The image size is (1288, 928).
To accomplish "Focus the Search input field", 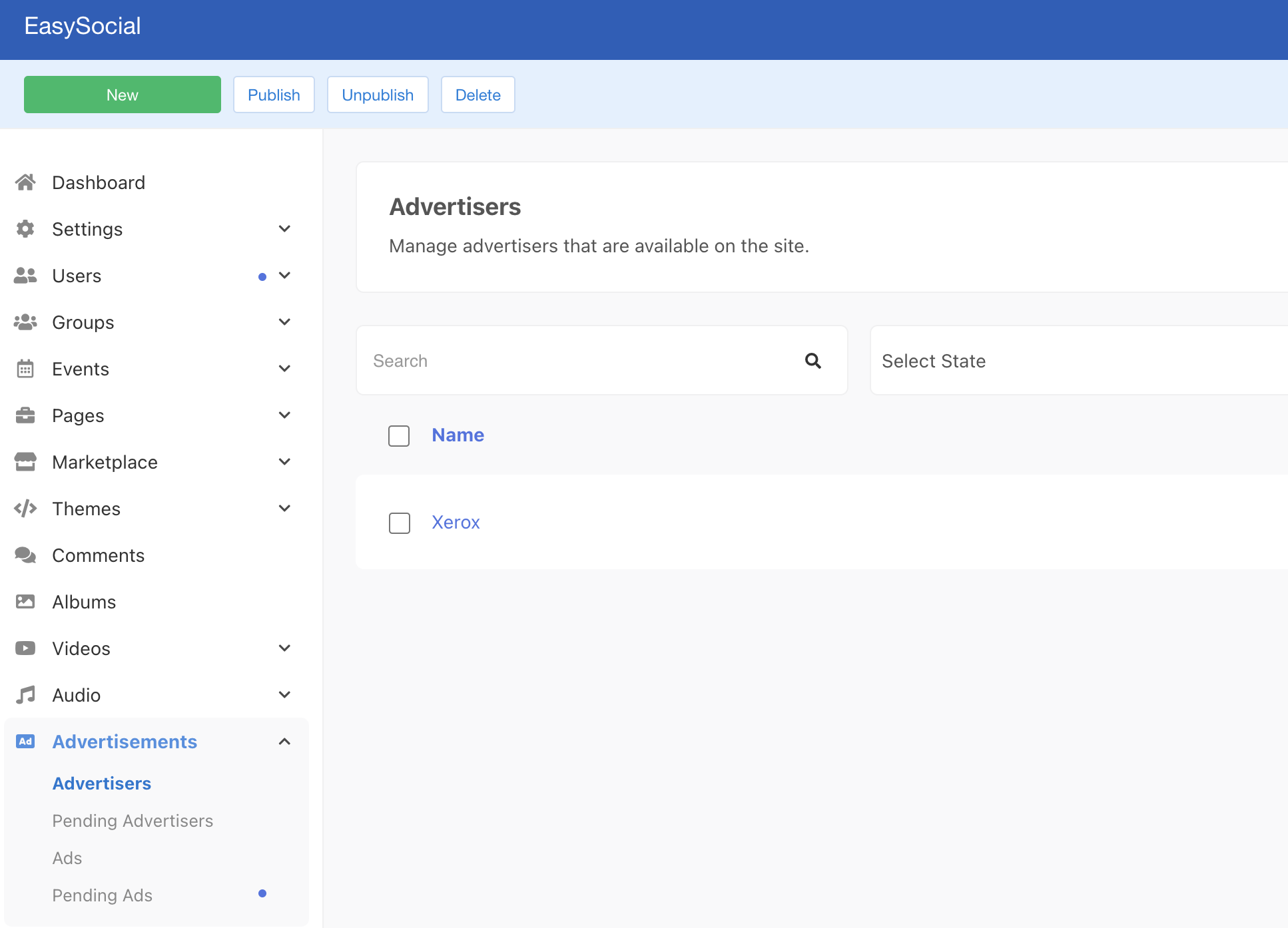I will click(x=602, y=361).
